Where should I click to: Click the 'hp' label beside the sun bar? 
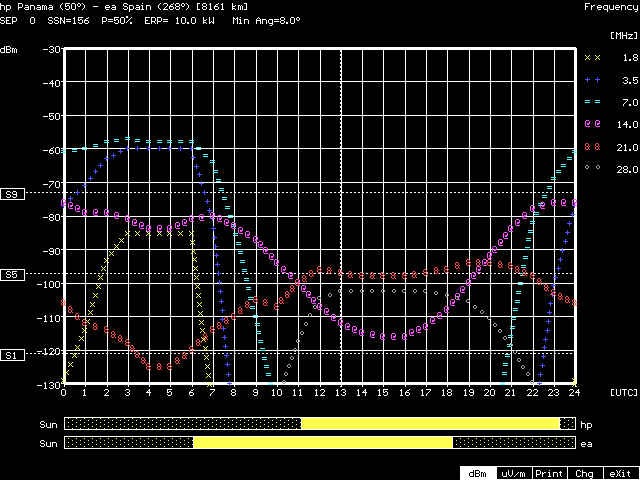(x=586, y=425)
